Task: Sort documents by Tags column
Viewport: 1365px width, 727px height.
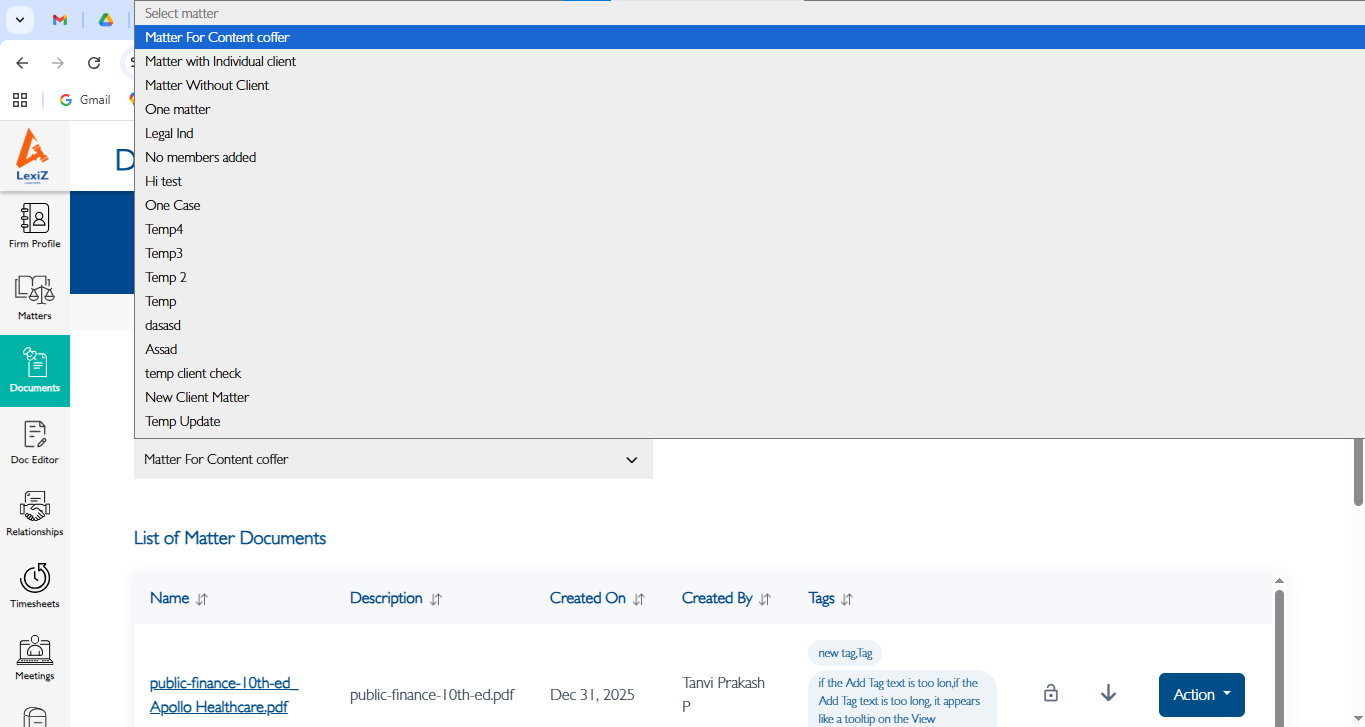Action: 846,599
